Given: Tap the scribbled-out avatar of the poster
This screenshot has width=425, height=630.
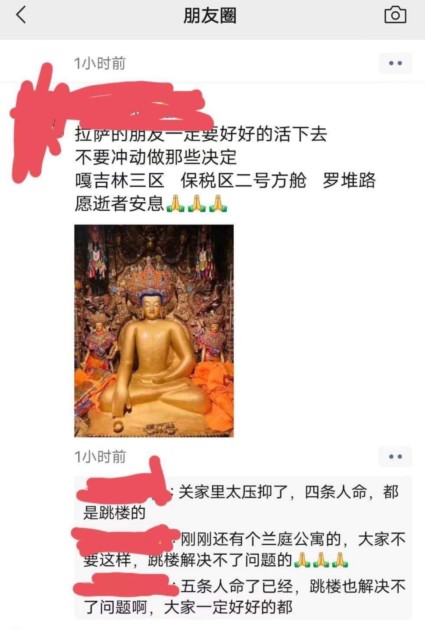Looking at the screenshot, I should tap(35, 123).
